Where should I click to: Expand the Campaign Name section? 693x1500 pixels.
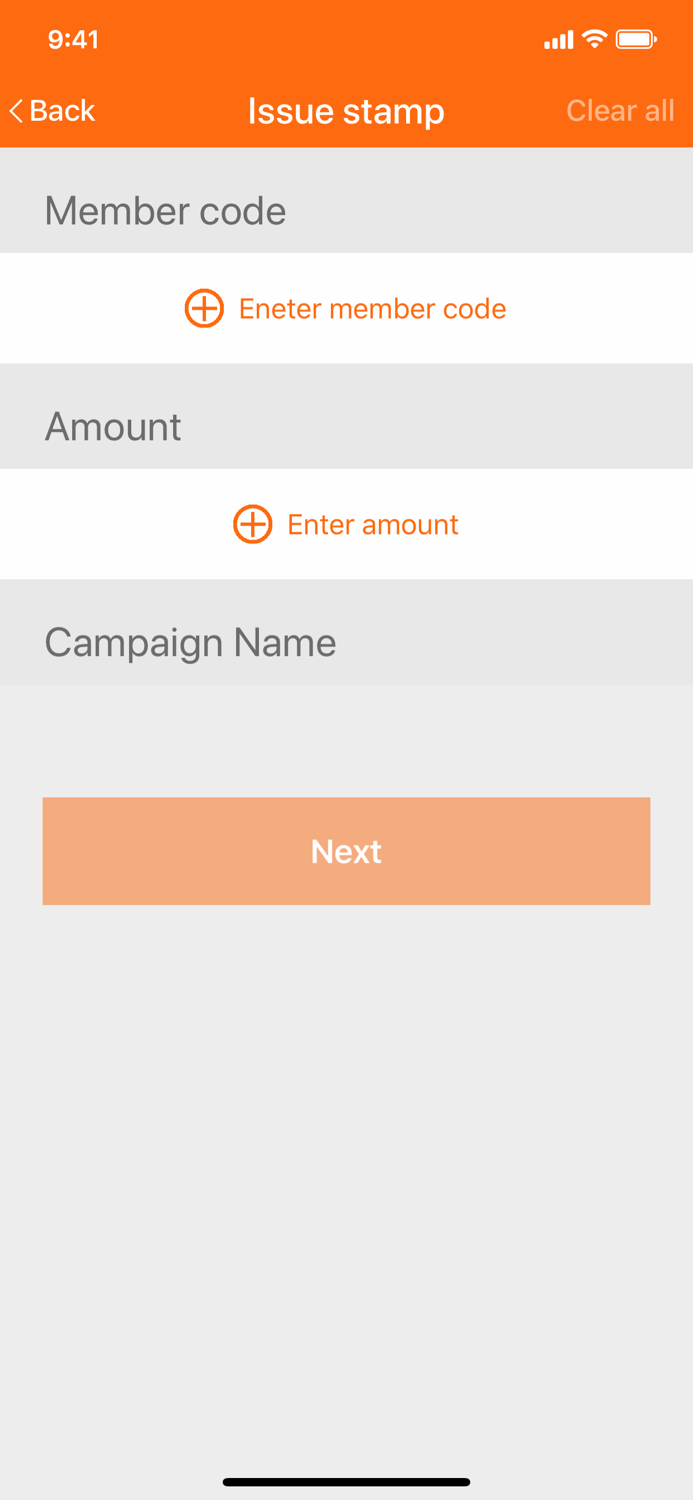coord(190,643)
